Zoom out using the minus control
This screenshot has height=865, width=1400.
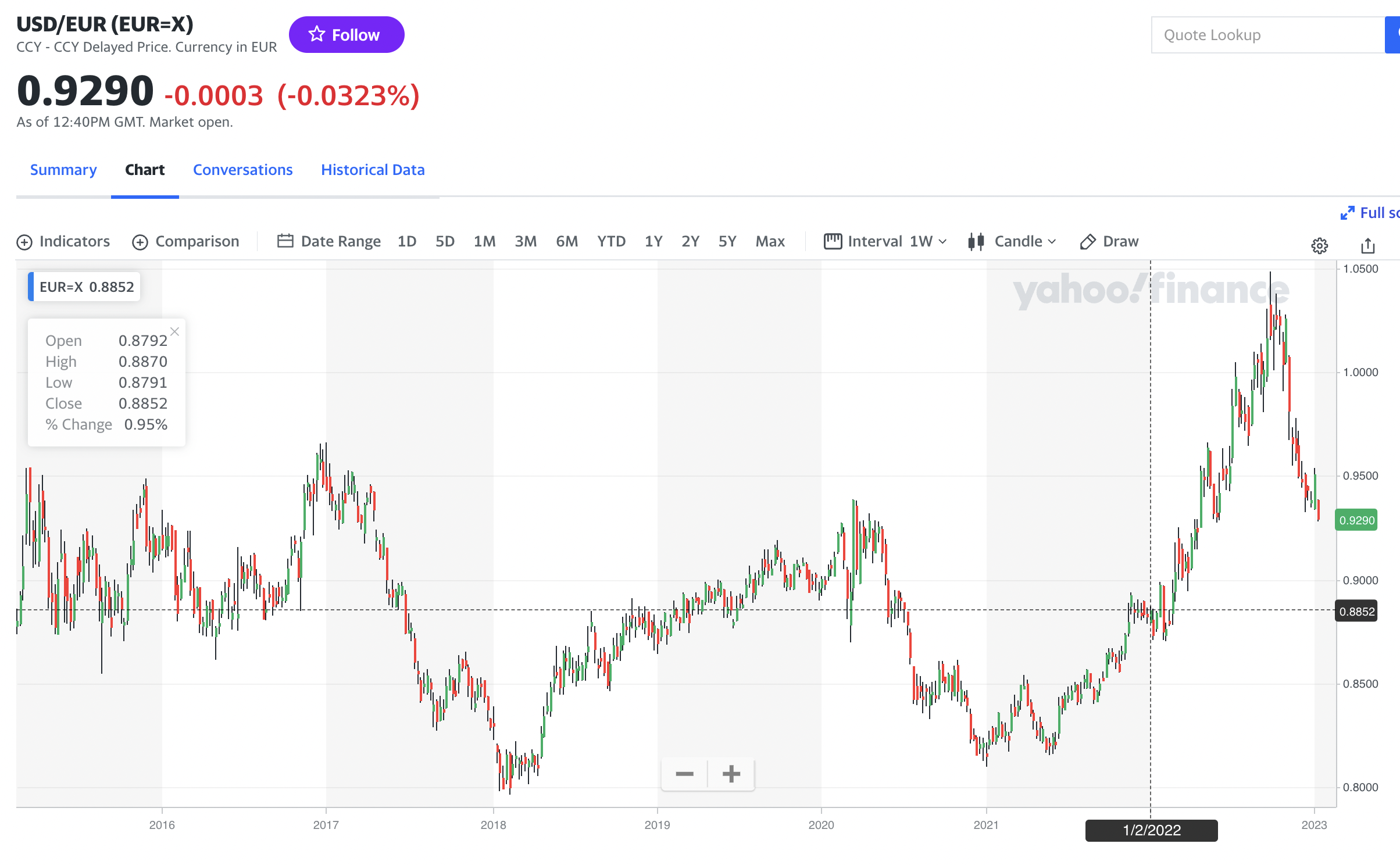pyautogui.click(x=685, y=774)
